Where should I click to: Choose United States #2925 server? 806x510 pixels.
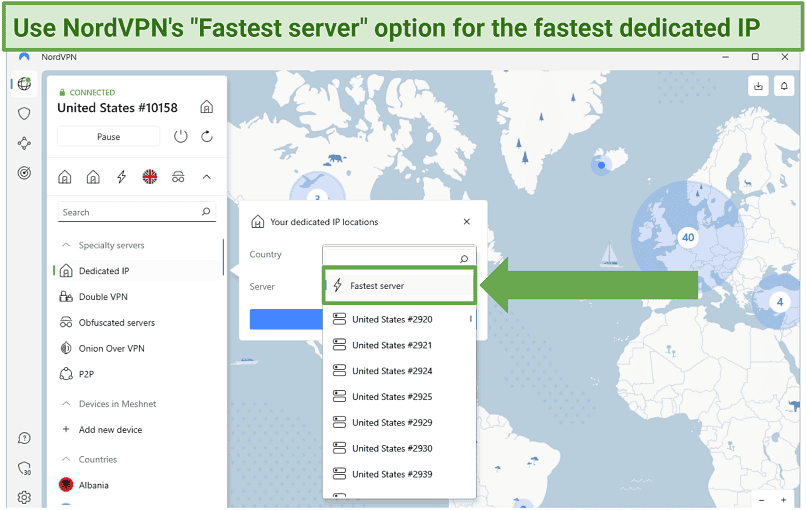click(399, 397)
